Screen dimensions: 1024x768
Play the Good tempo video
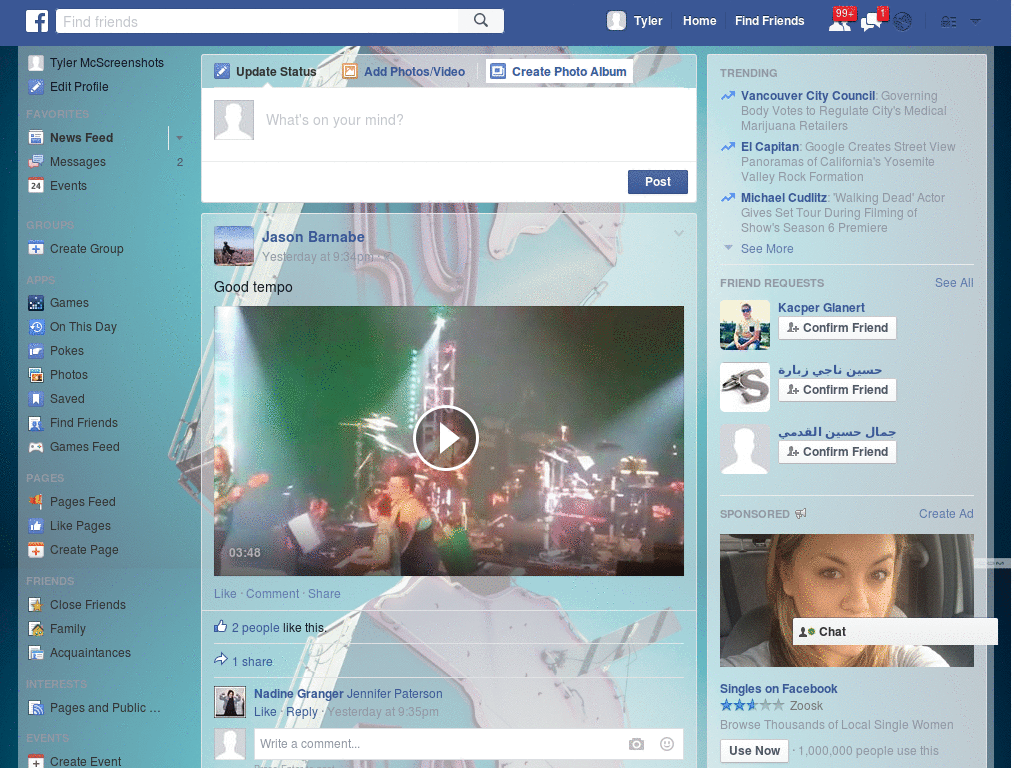pyautogui.click(x=446, y=438)
